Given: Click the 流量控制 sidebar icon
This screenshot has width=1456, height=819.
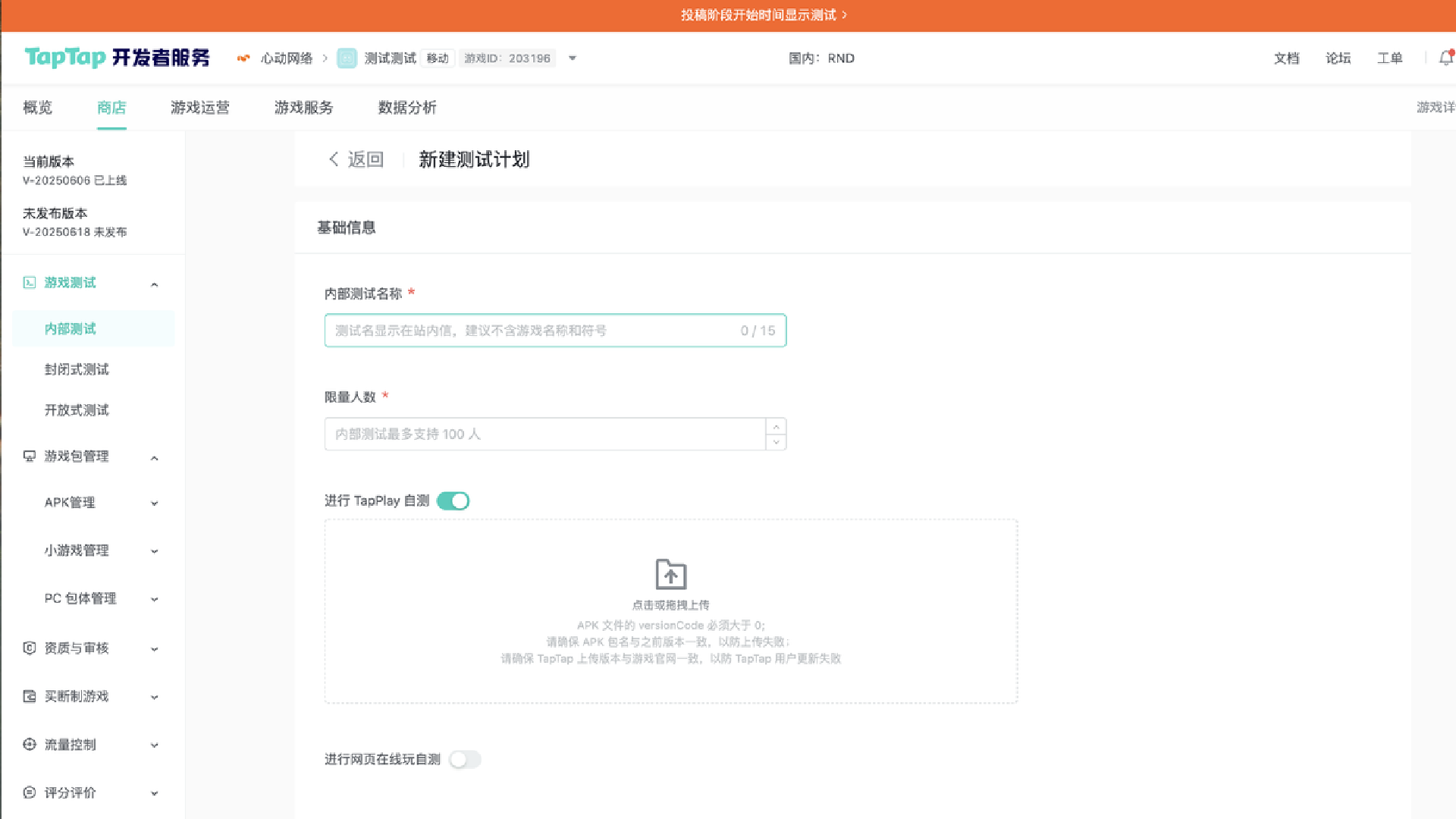Looking at the screenshot, I should pos(30,745).
